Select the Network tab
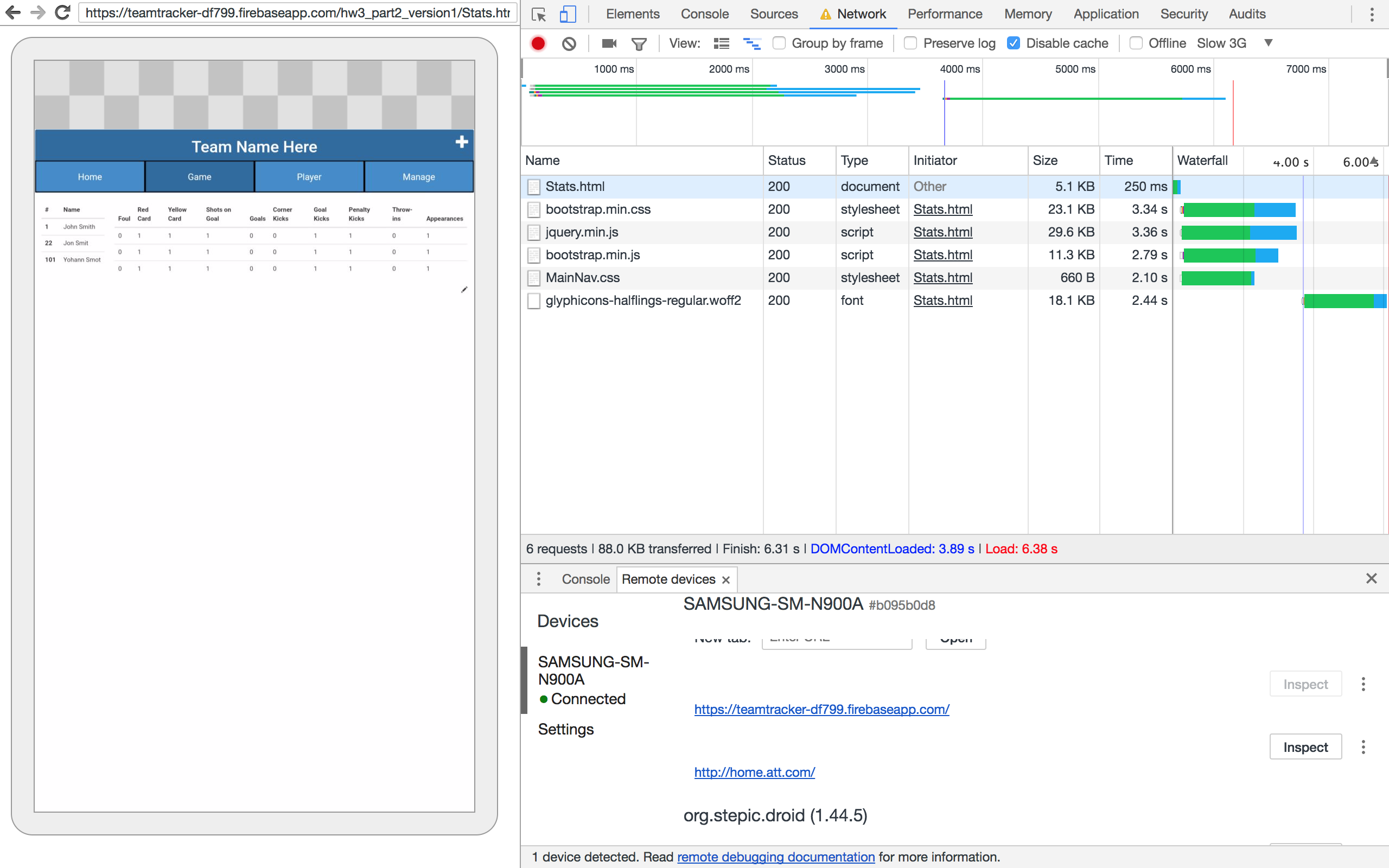Image resolution: width=1389 pixels, height=868 pixels. [x=853, y=14]
